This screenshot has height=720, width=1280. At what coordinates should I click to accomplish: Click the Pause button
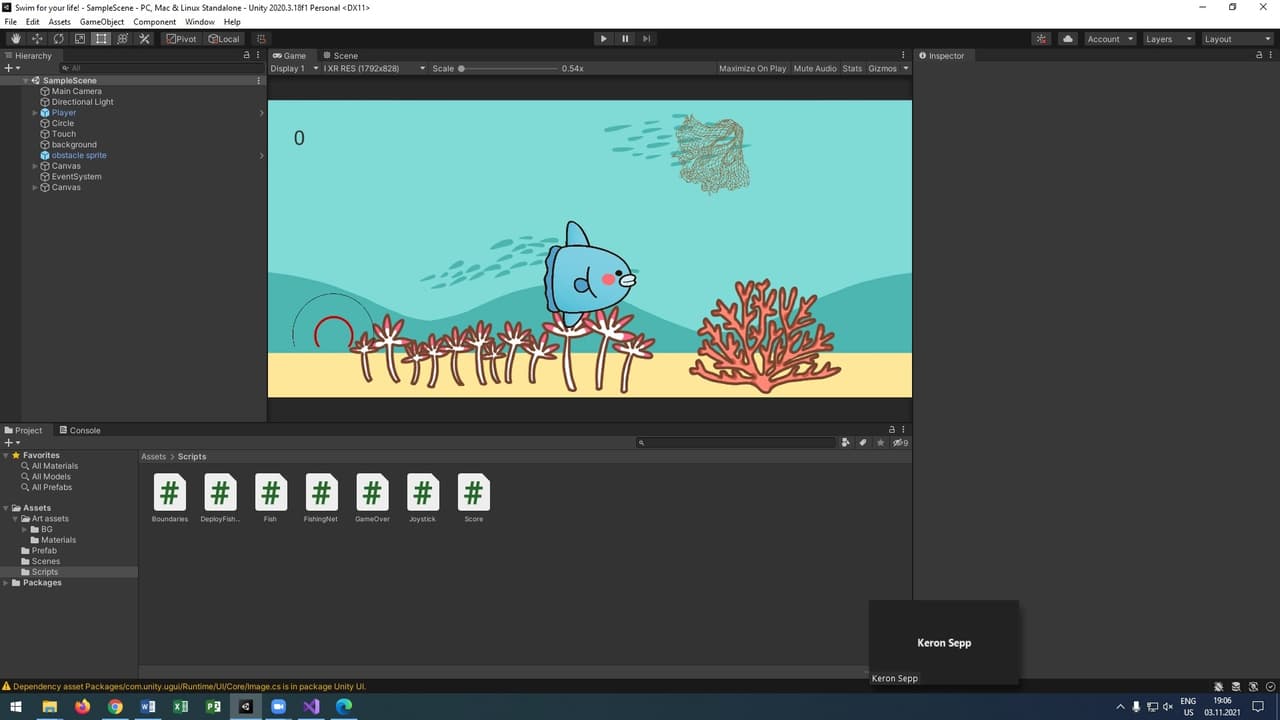coord(625,39)
